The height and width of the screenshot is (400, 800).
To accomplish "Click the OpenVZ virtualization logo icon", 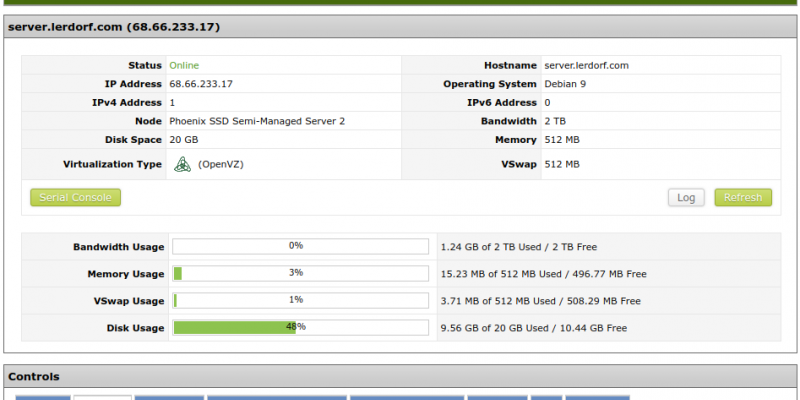I will (182, 164).
